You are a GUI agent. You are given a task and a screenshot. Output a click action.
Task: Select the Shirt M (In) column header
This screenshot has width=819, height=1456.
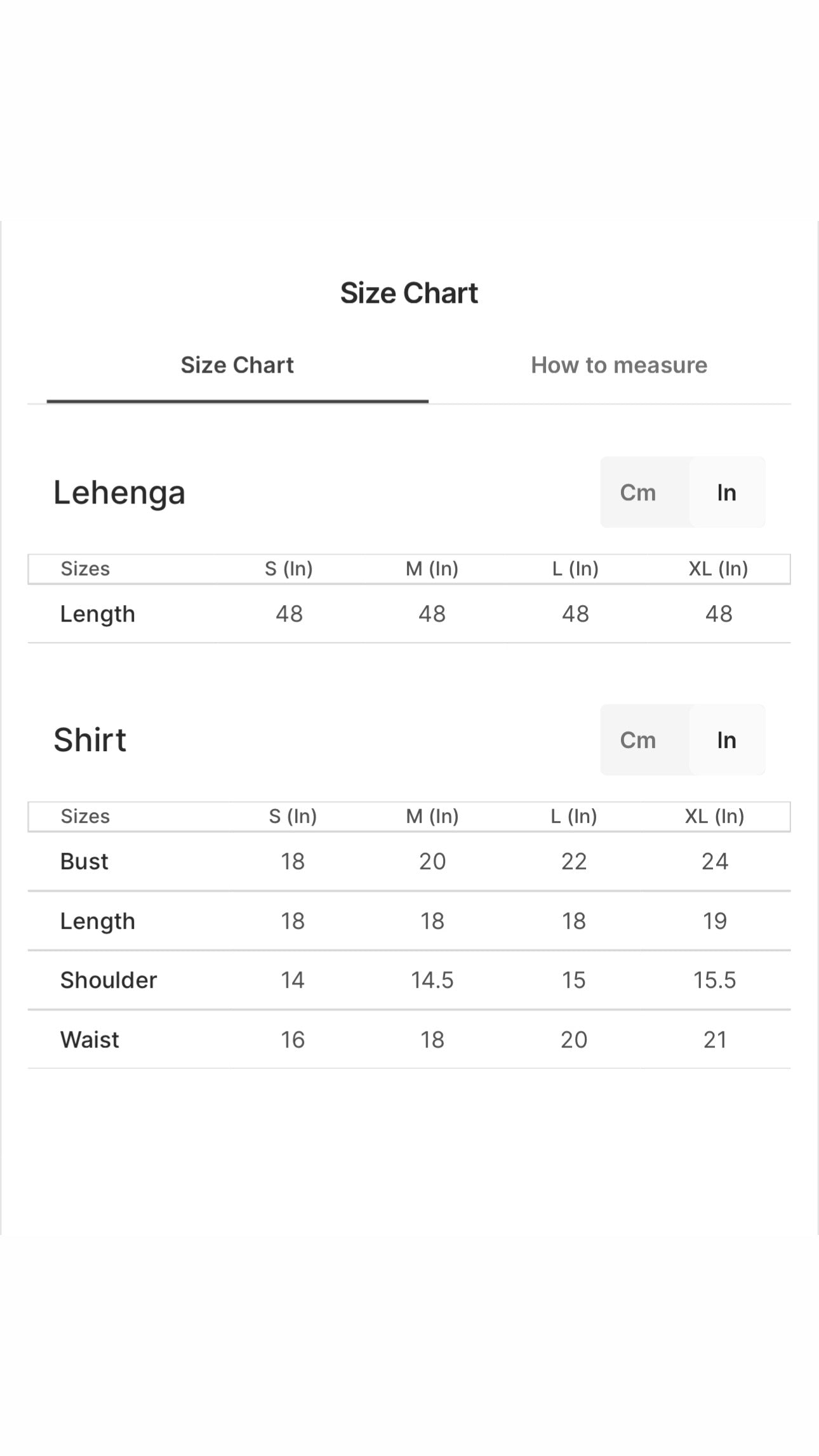click(432, 816)
